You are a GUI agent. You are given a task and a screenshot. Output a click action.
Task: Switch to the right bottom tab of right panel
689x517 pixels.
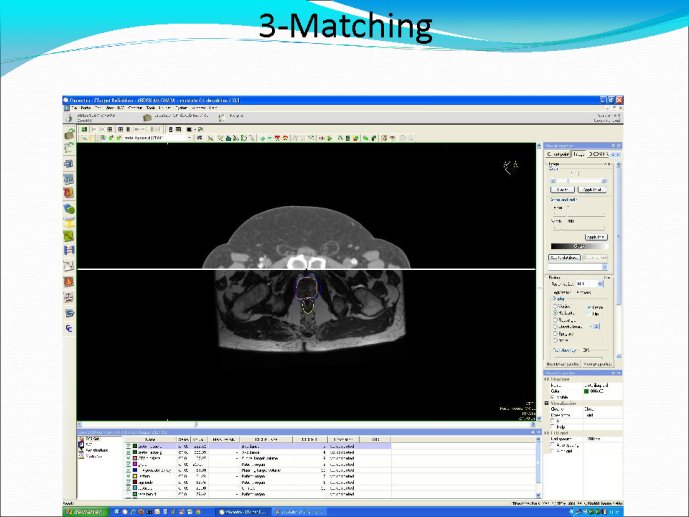tap(597, 364)
